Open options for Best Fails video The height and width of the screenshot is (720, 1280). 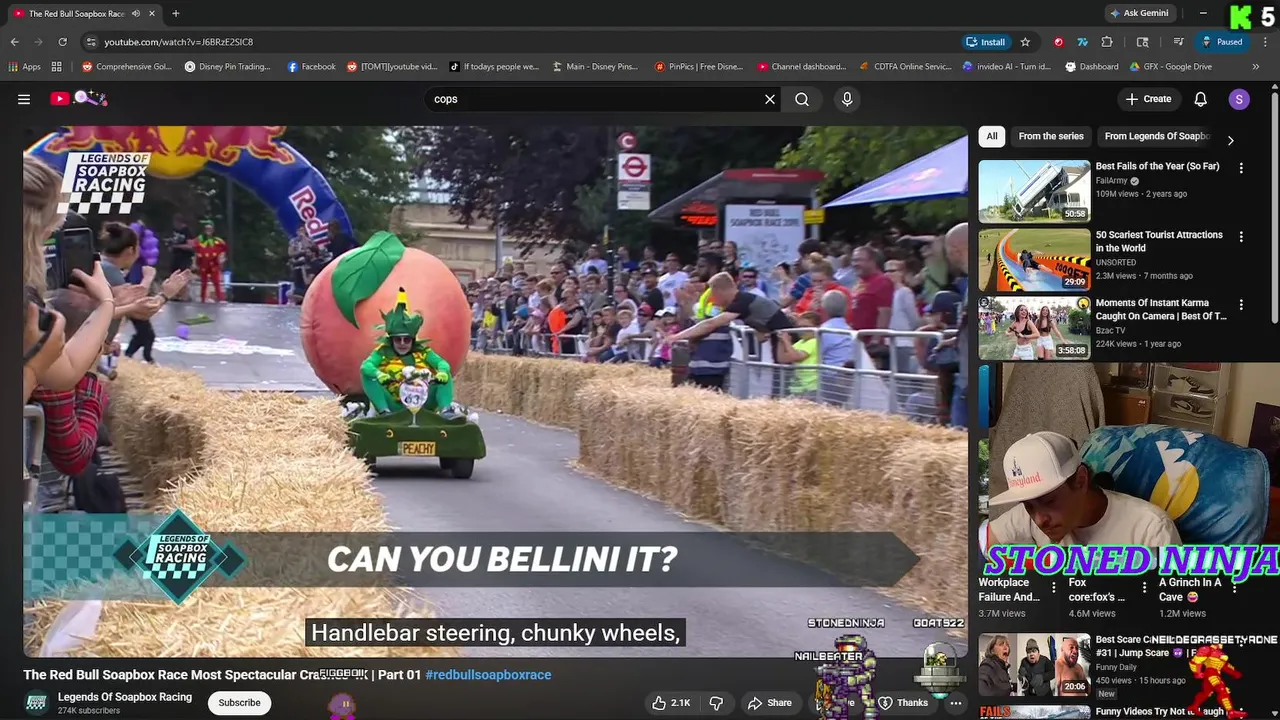[1241, 169]
